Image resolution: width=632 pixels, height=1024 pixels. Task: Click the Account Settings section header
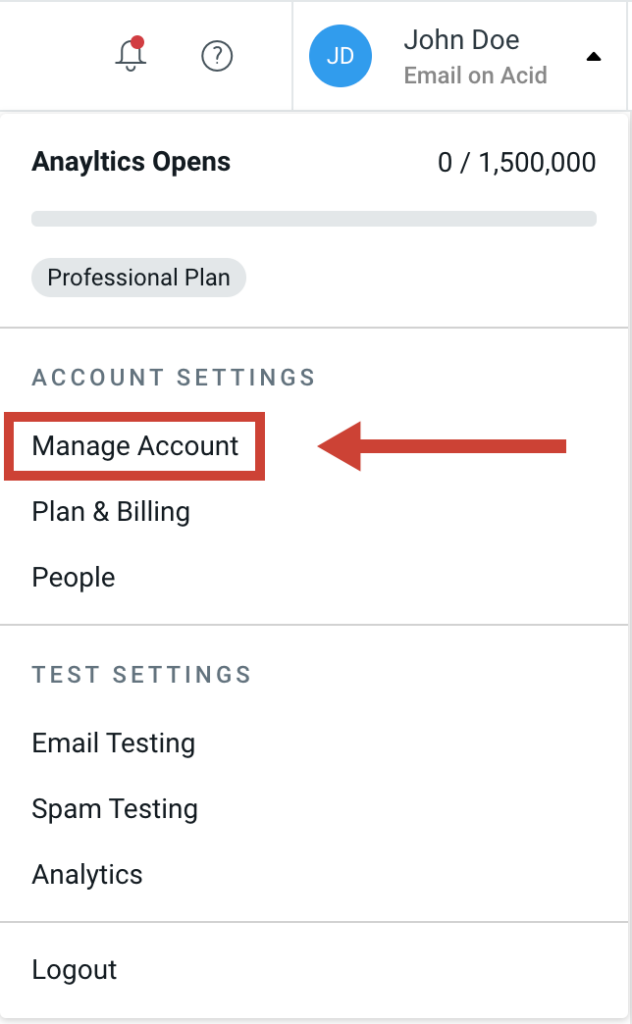pyautogui.click(x=174, y=377)
